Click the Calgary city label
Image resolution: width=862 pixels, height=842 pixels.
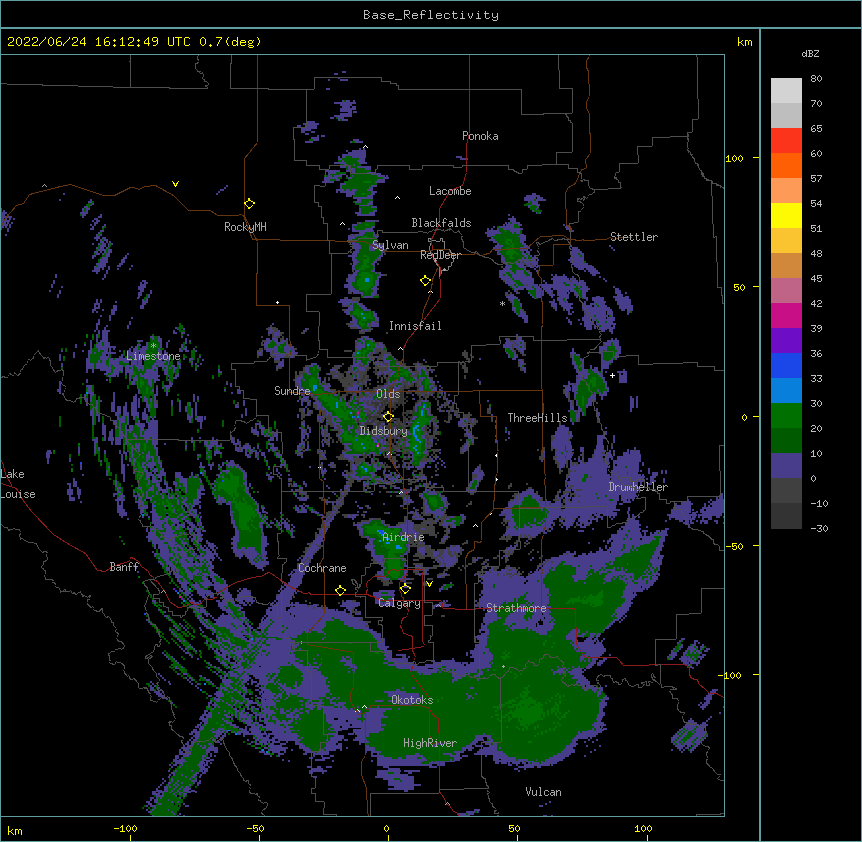coord(399,603)
